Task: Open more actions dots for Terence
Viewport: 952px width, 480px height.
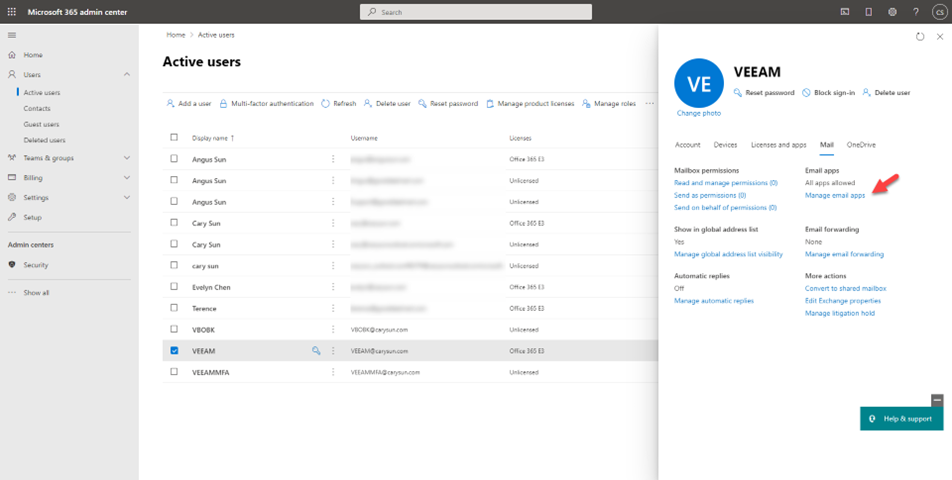Action: [333, 308]
